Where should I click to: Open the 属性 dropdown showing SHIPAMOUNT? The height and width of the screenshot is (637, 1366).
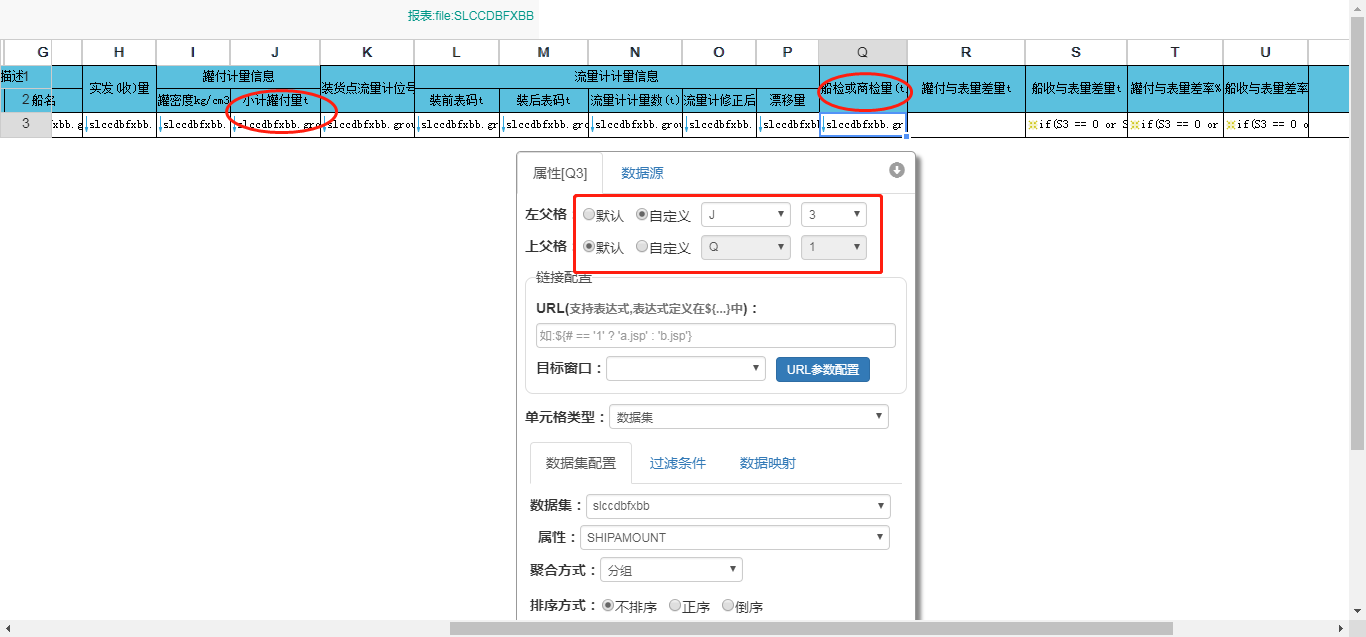click(x=735, y=537)
